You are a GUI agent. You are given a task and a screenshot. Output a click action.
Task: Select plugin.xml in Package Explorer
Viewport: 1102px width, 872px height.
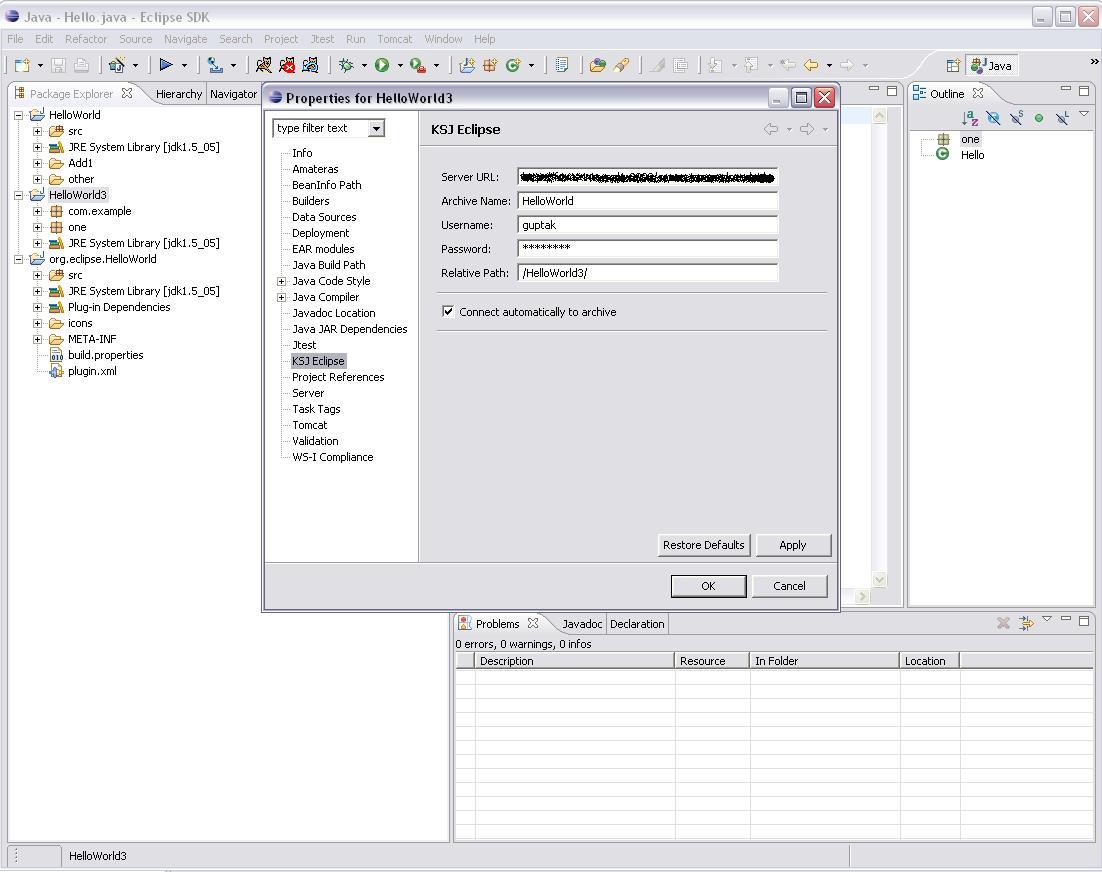(92, 371)
